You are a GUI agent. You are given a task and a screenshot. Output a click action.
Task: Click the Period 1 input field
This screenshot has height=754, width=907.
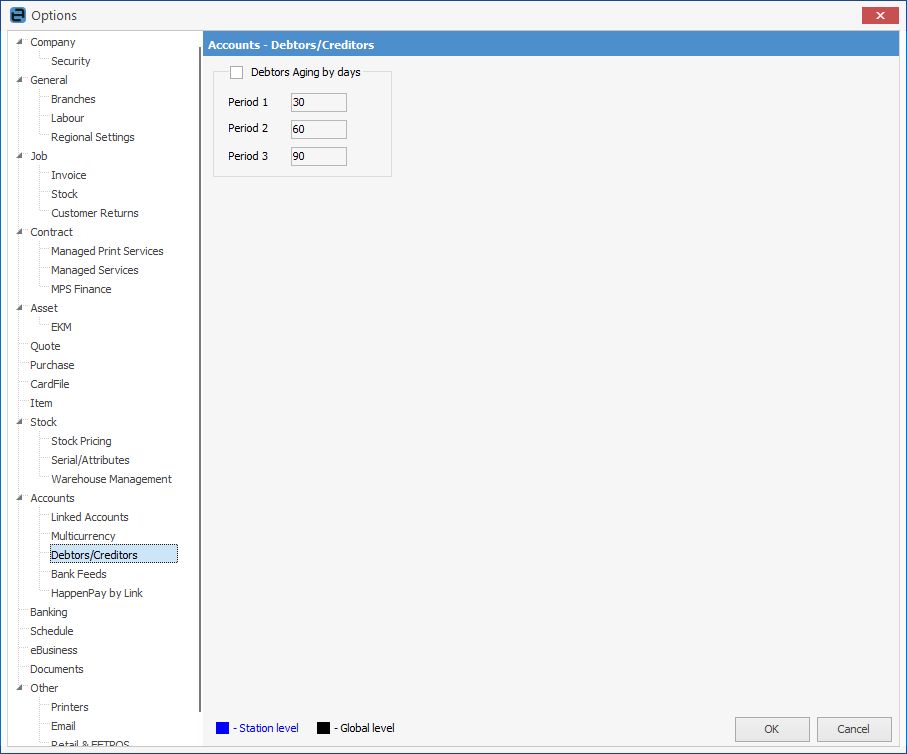[319, 102]
